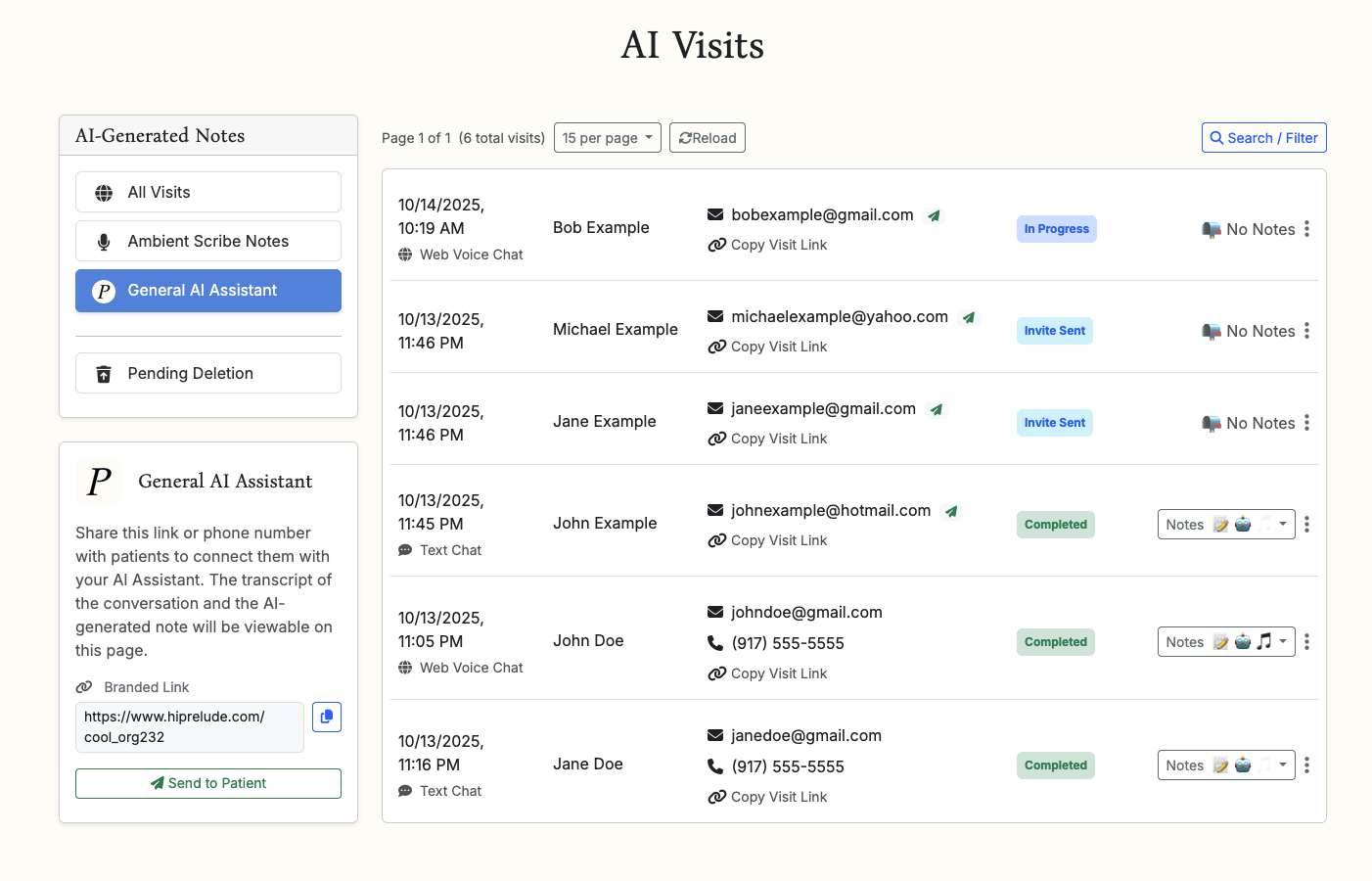Click Send to Patient button
Viewport: 1372px width, 881px height.
pyautogui.click(x=208, y=783)
